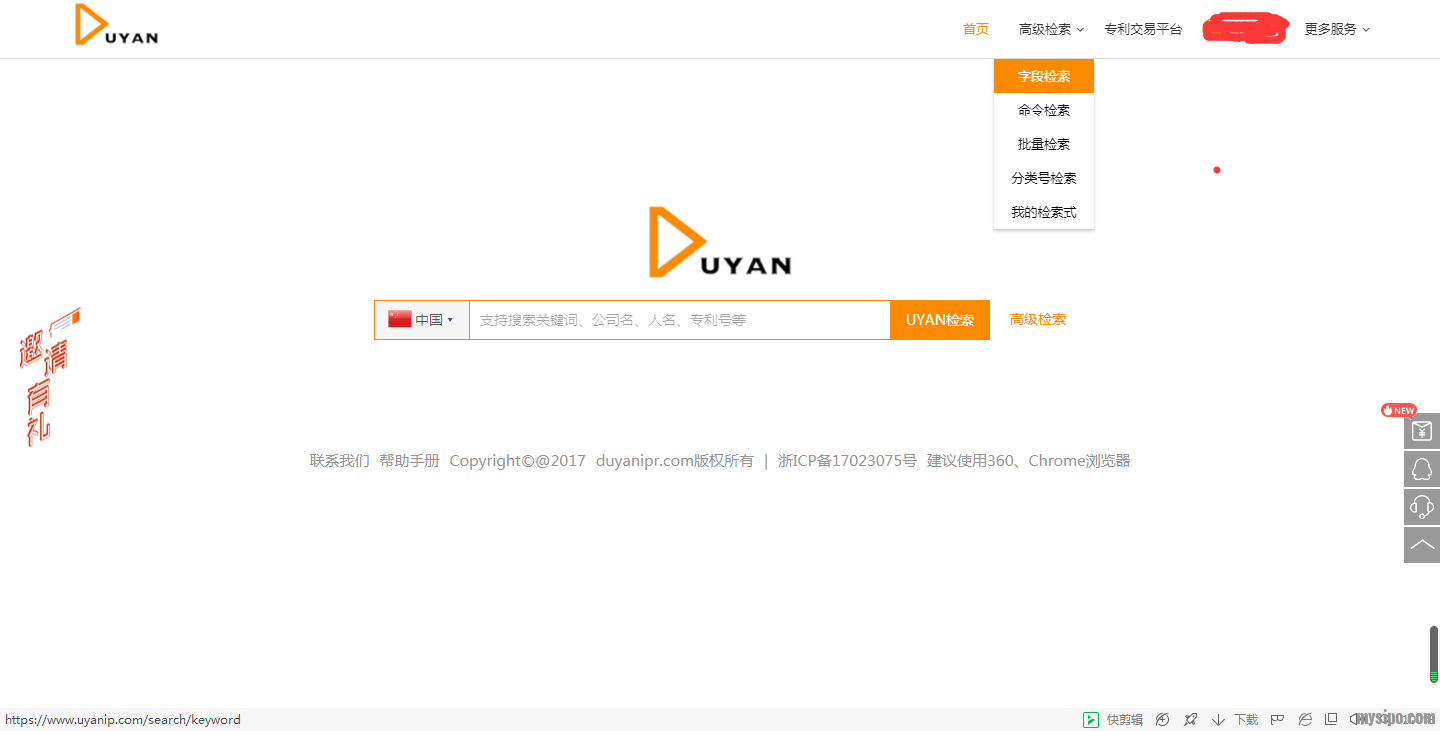Screen dimensions: 1440x731
Task: Go to 专利交易平台 in navigation
Action: pos(1143,30)
